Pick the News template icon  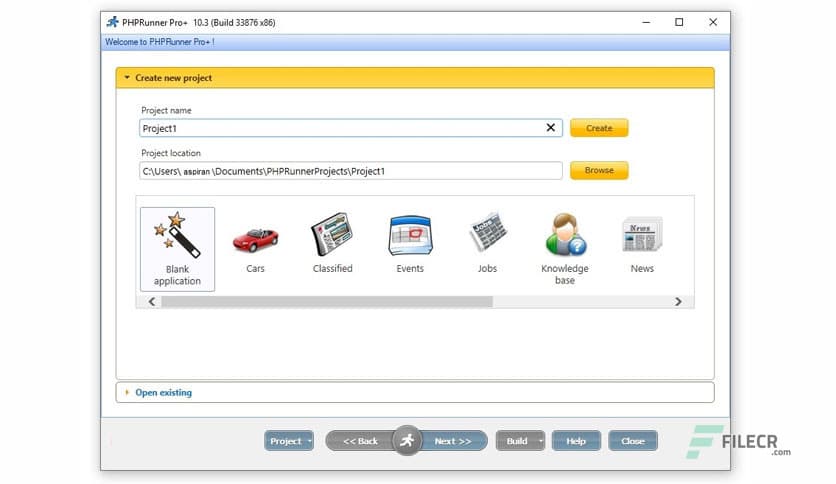642,235
